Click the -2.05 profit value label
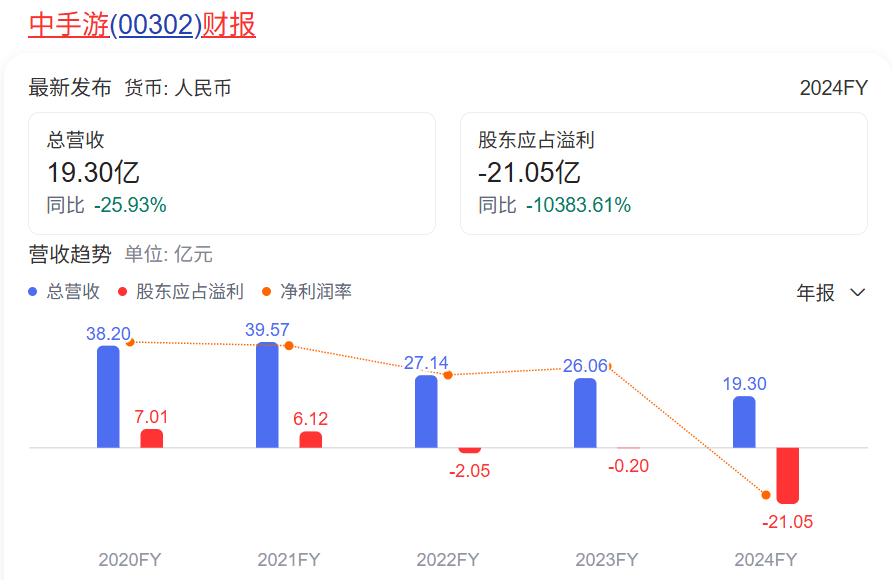Viewport: 892px width, 580px height. point(469,471)
